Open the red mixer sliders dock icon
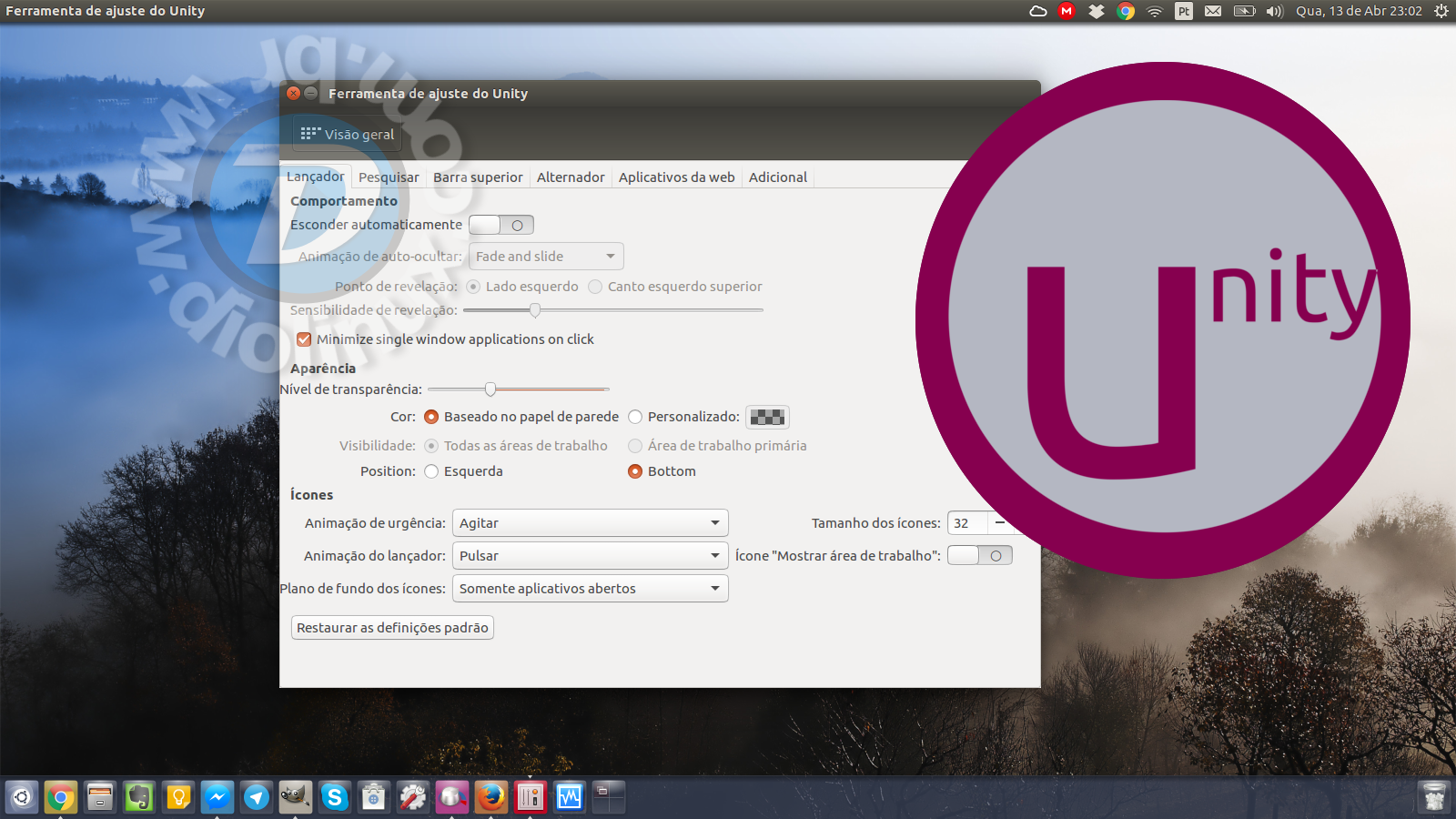1456x819 pixels. point(531,798)
